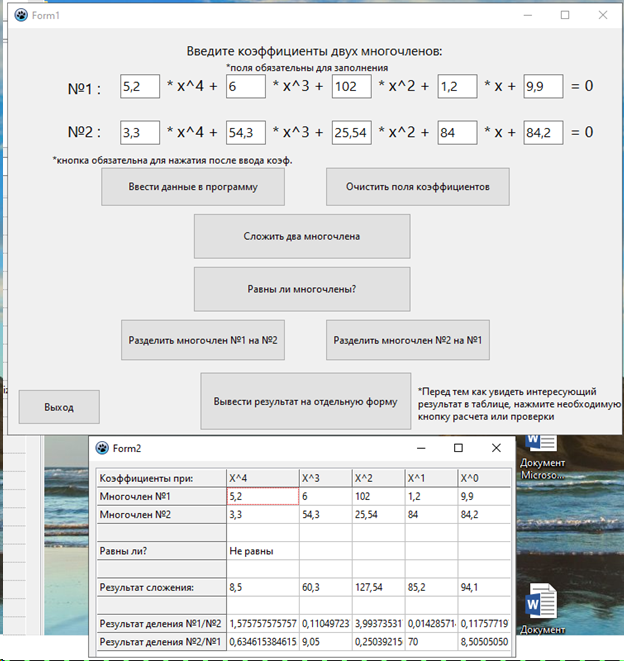This screenshot has width=624, height=661.
Task: Select the Результат деления №1/№2 row header
Action: point(161,623)
